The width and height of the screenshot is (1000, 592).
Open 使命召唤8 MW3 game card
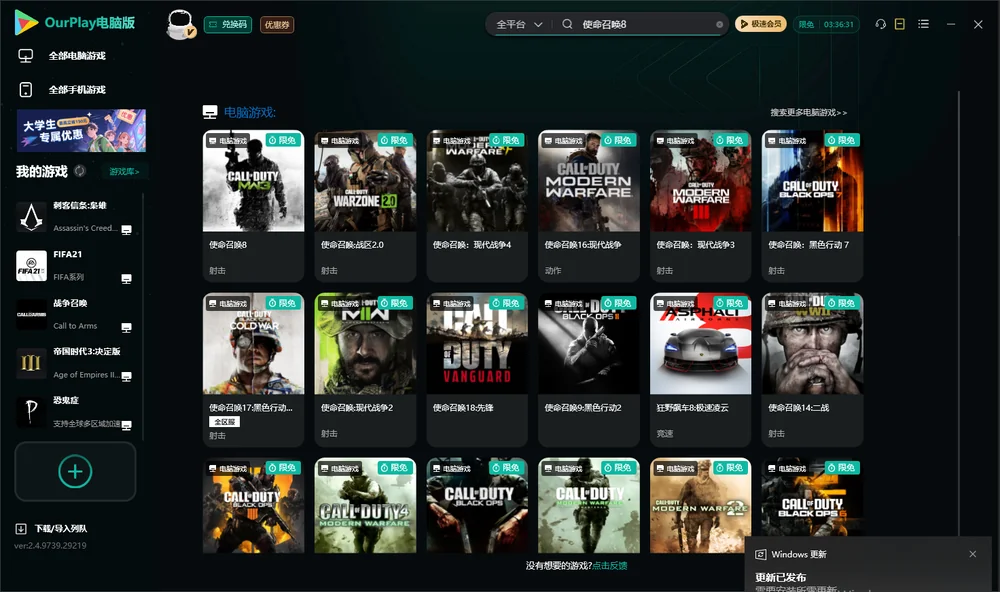253,206
